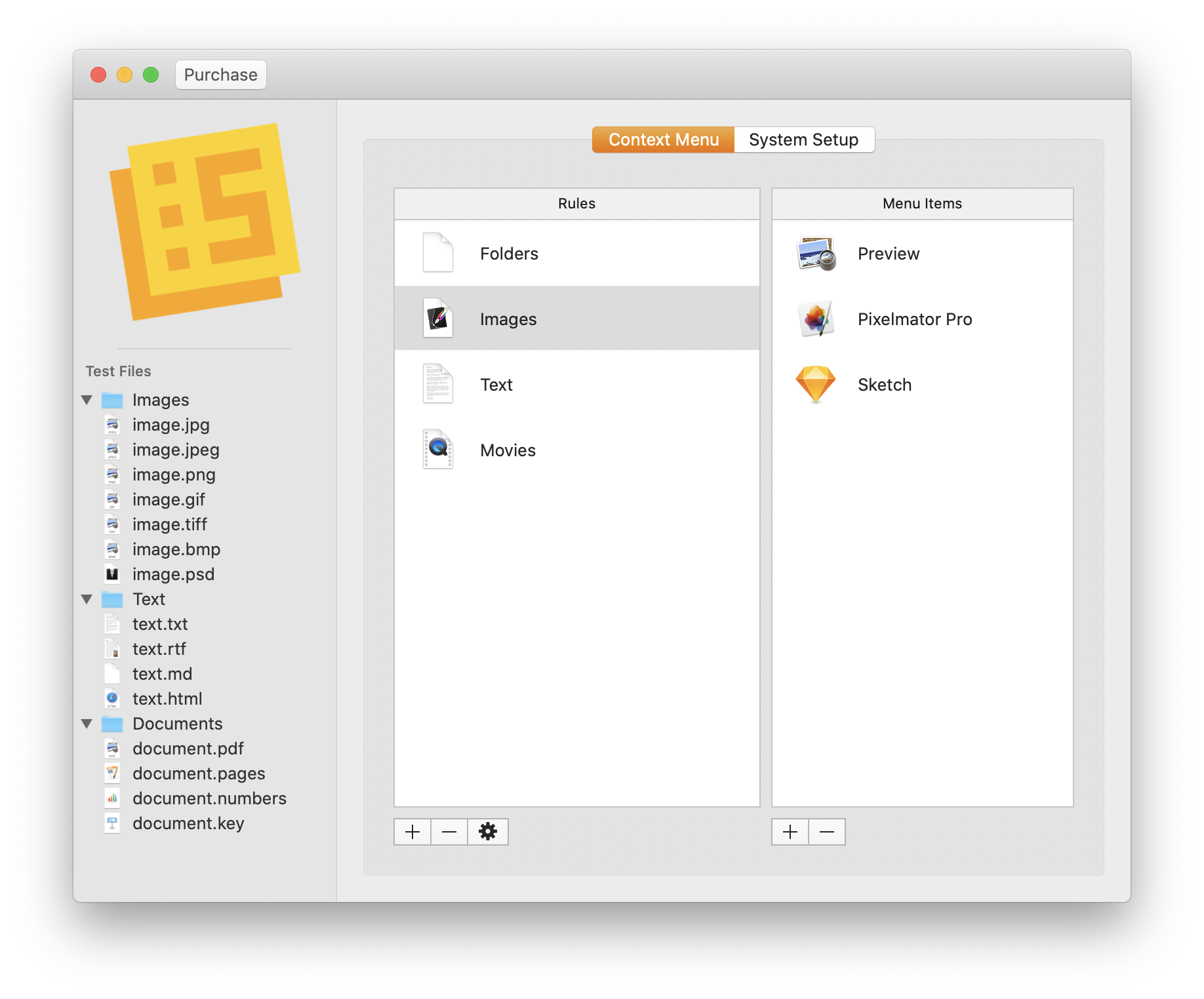Click the image.jpg file icon
The height and width of the screenshot is (999, 1204).
[112, 425]
